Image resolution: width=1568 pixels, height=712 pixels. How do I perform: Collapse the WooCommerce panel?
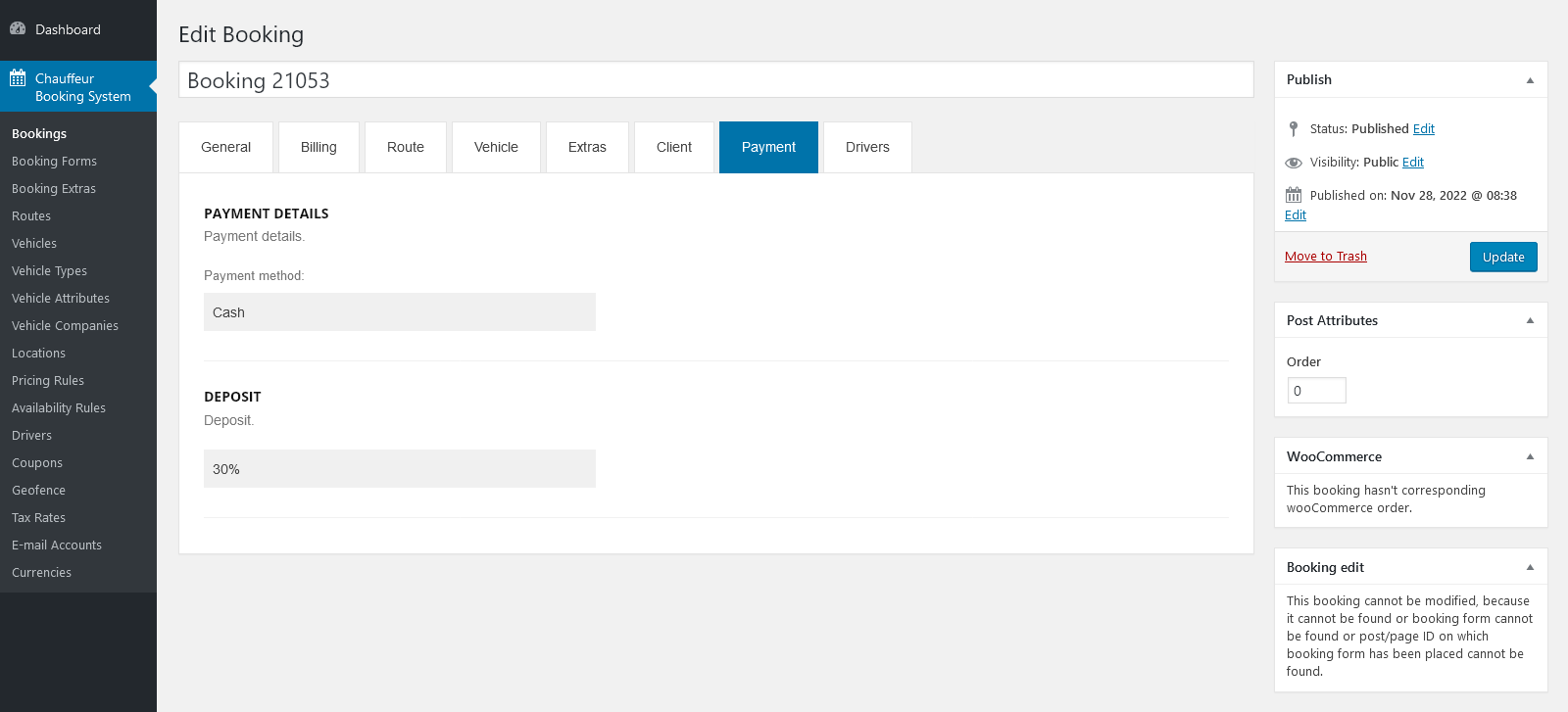coord(1530,456)
